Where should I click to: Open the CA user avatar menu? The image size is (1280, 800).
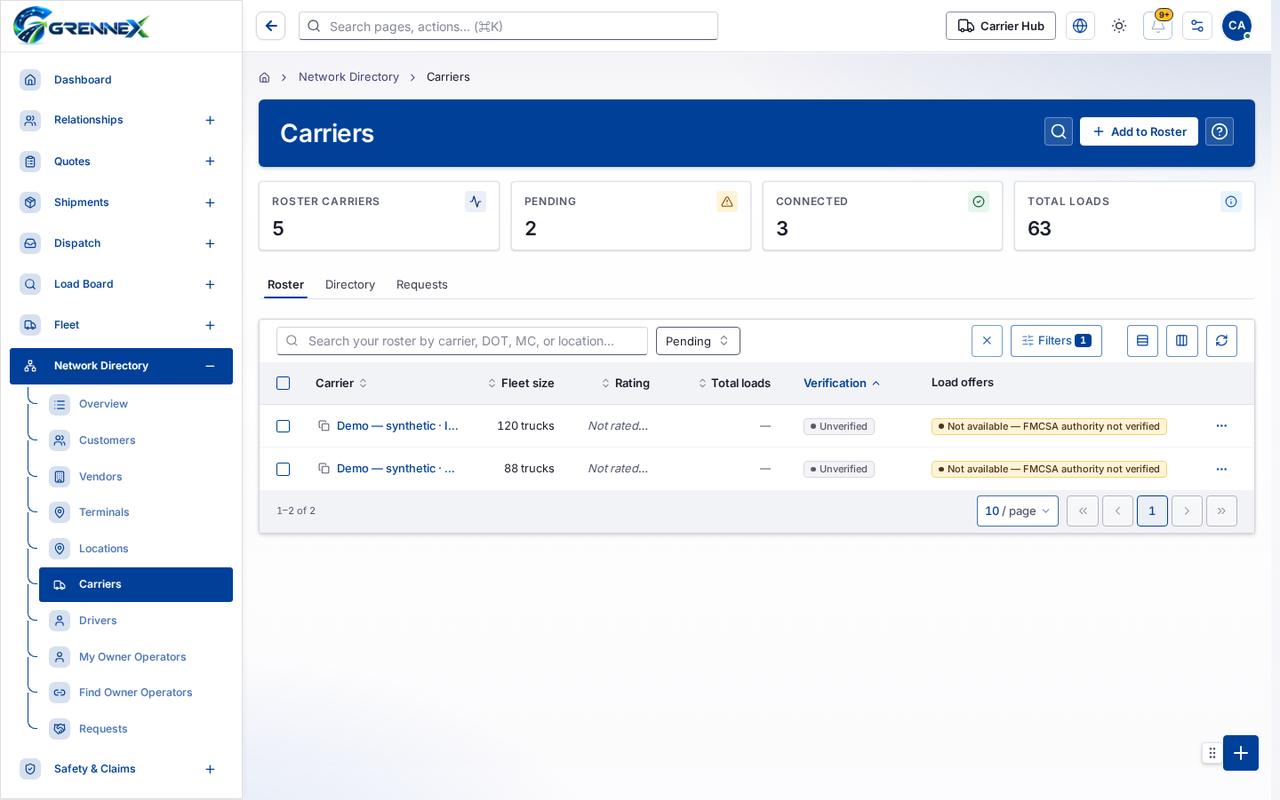(x=1237, y=26)
